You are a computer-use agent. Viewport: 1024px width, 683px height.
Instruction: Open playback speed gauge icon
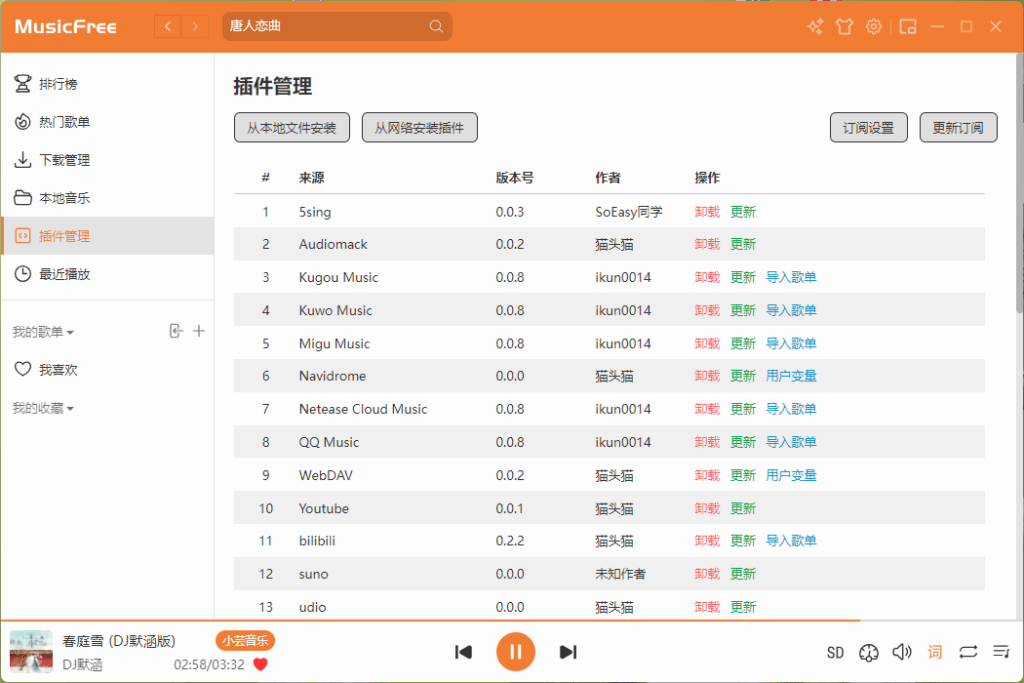869,652
